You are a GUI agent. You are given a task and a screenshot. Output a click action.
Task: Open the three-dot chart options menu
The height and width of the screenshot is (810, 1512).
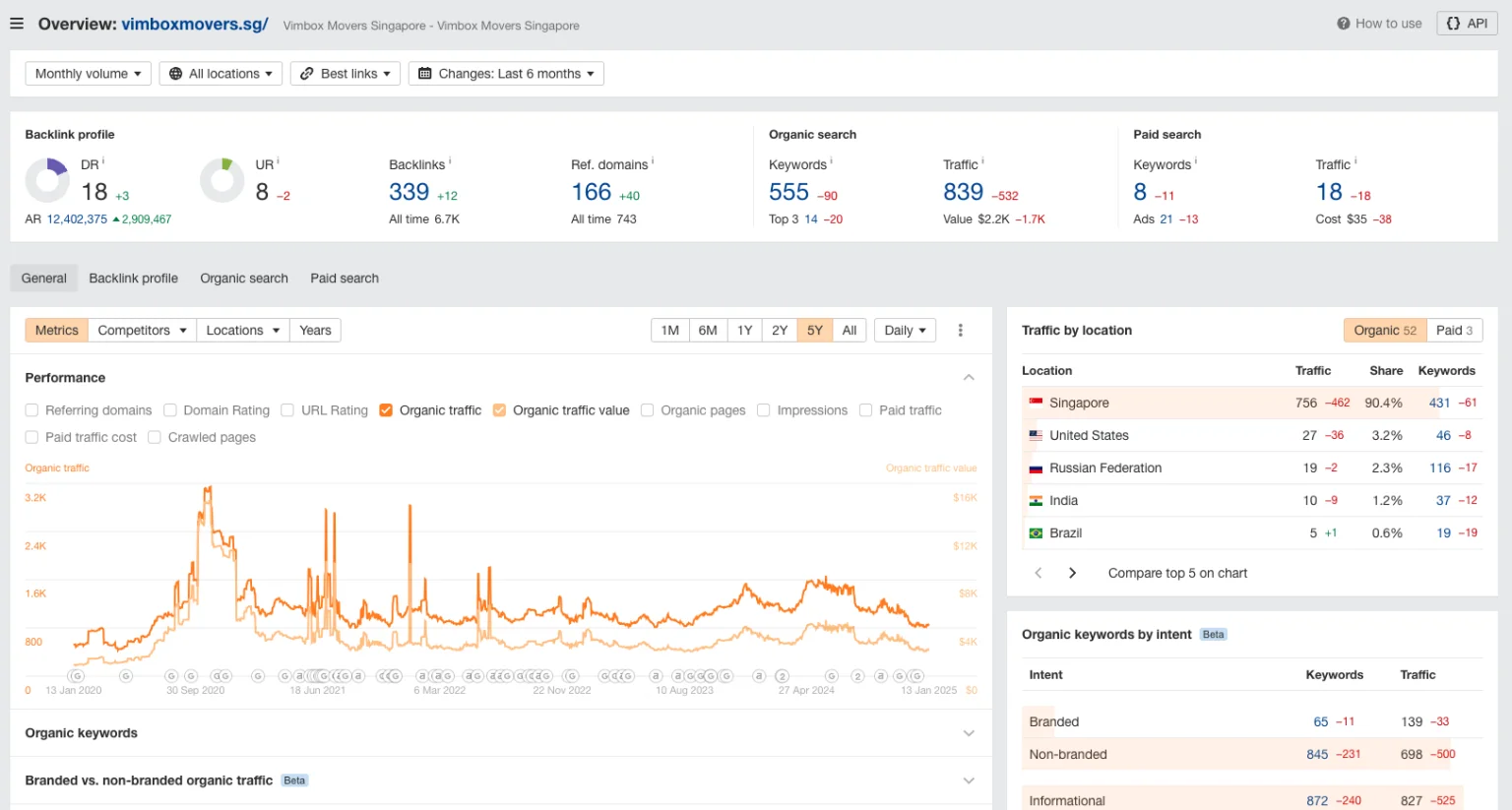(x=960, y=331)
